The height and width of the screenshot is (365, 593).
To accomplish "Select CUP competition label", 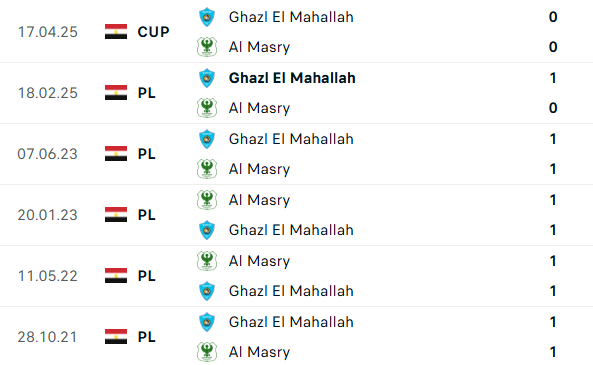I will [x=153, y=32].
